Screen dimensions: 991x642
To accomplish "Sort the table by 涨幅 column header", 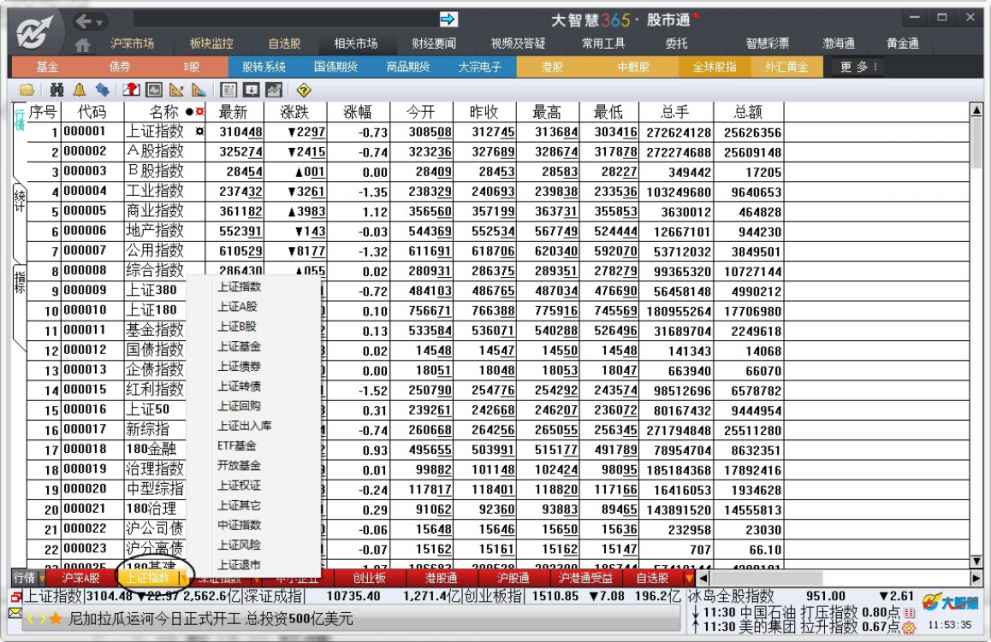I will [x=358, y=112].
